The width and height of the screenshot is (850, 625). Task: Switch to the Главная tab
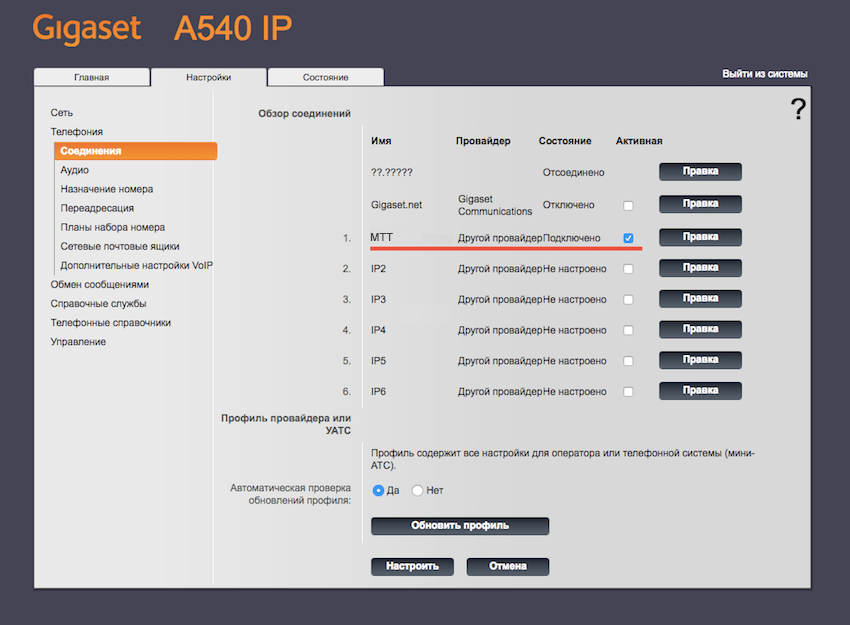tap(91, 78)
